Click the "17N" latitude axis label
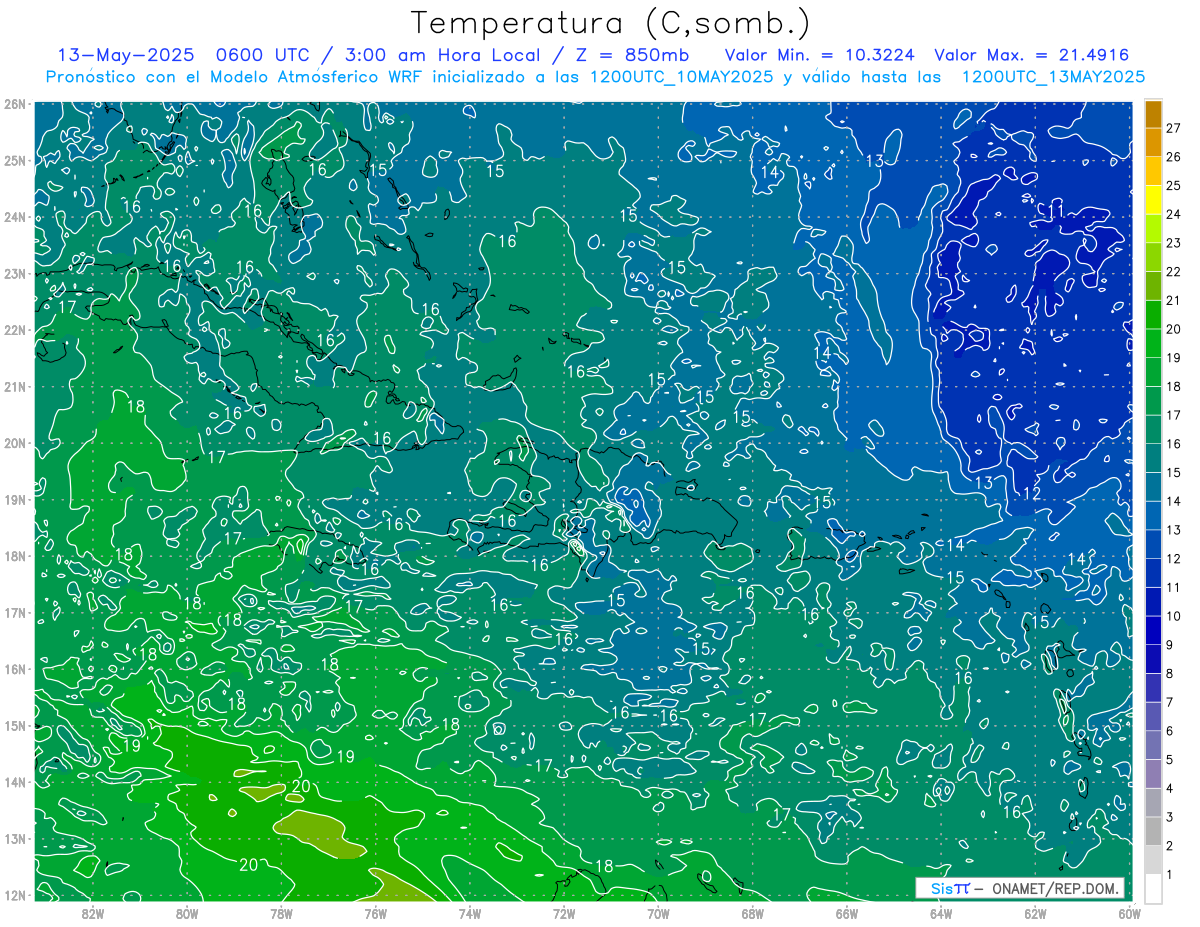Image resolution: width=1200 pixels, height=927 pixels. pos(15,612)
